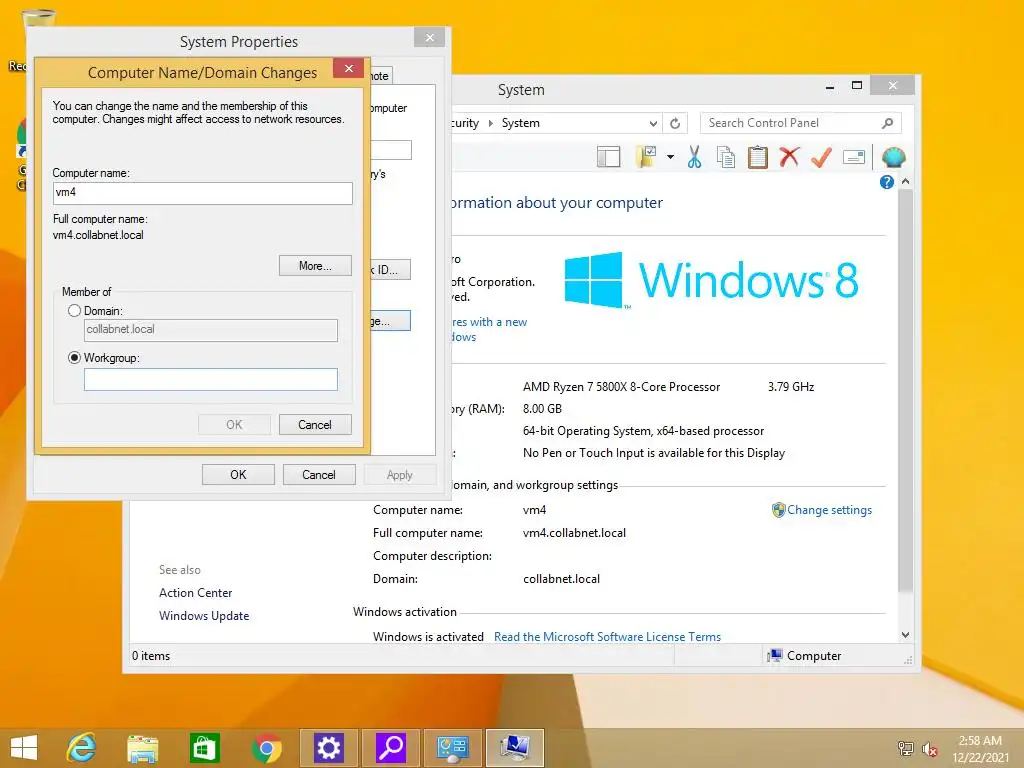Click the collabnet.local Domain value in System window
1024x768 pixels.
pyautogui.click(x=561, y=579)
